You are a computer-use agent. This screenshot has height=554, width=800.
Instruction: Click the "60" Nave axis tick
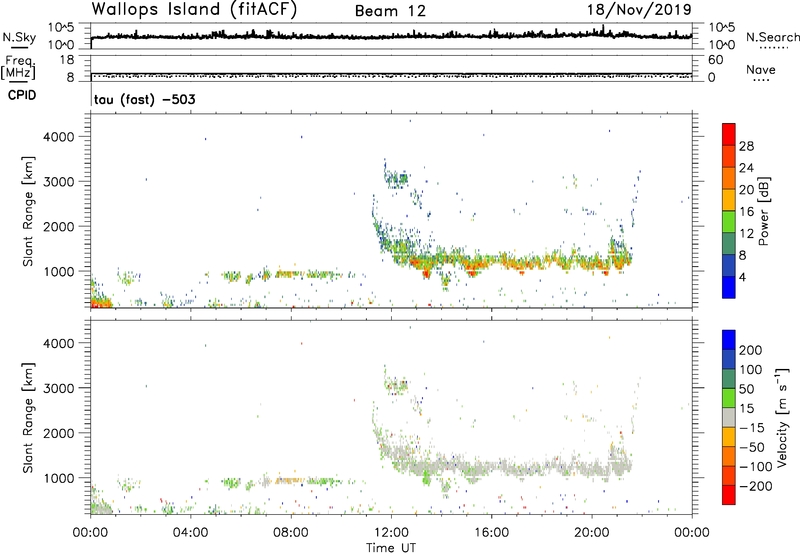[715, 60]
